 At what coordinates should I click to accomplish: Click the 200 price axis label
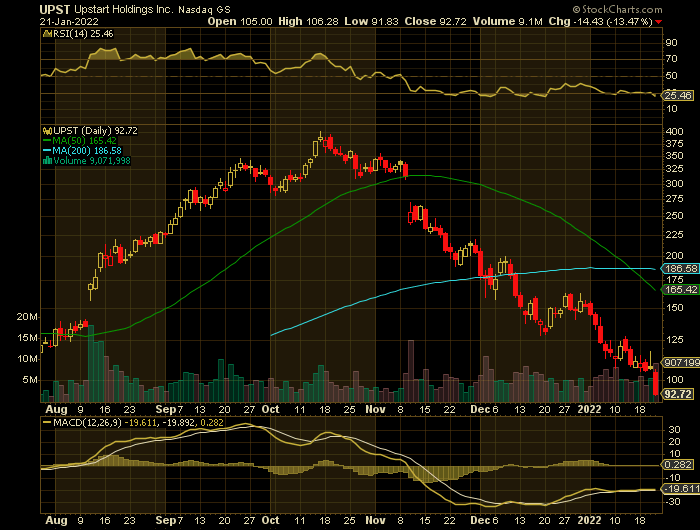[674, 256]
